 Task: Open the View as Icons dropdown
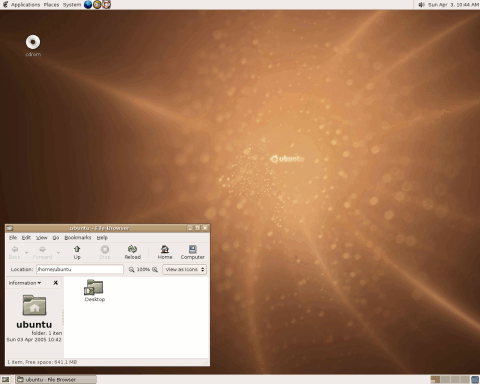(x=184, y=269)
